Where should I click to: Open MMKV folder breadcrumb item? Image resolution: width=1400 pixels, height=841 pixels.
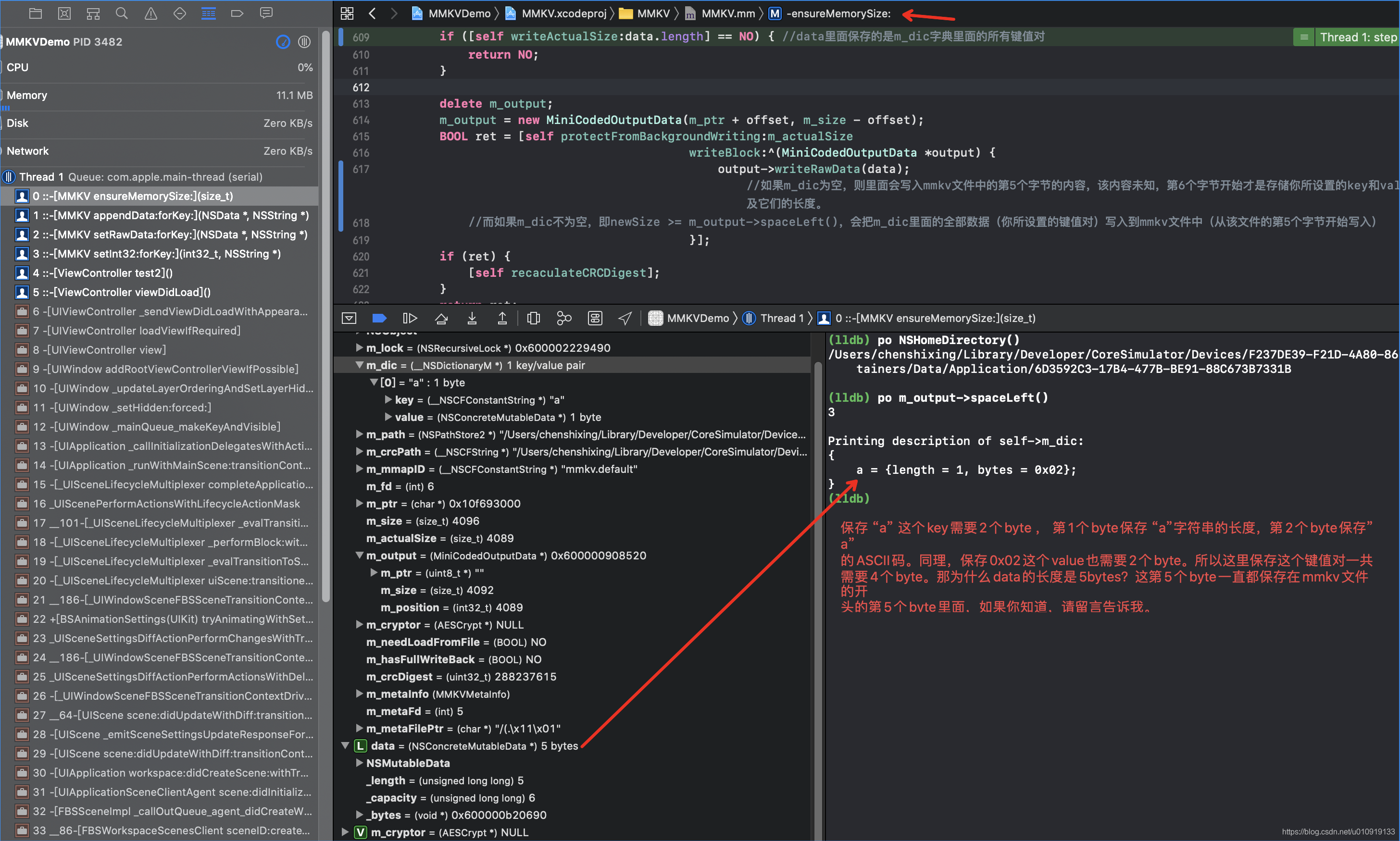coord(644,13)
